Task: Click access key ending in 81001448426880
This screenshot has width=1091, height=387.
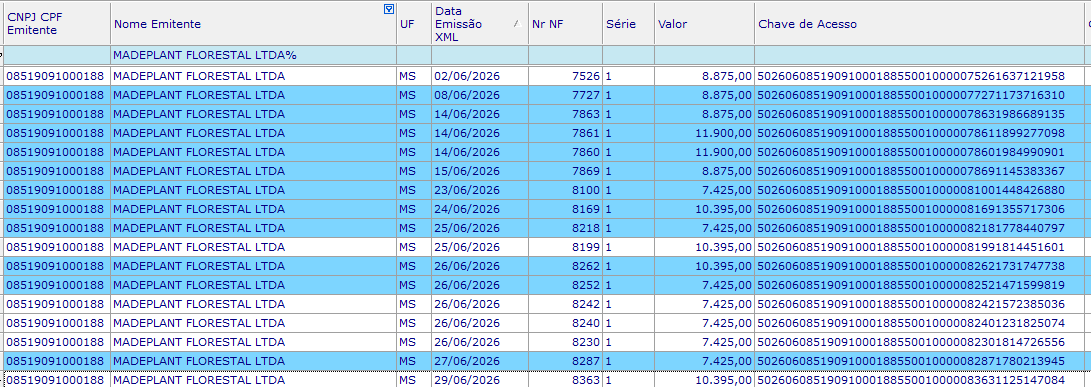Action: click(919, 190)
